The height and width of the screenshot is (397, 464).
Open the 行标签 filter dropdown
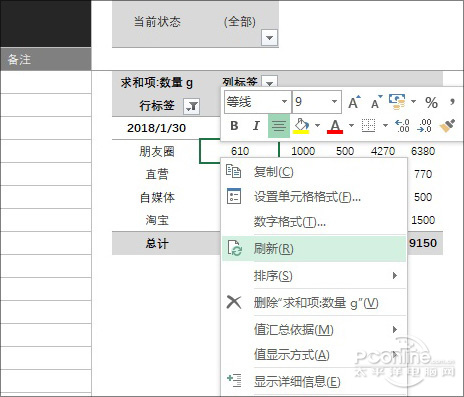point(191,106)
